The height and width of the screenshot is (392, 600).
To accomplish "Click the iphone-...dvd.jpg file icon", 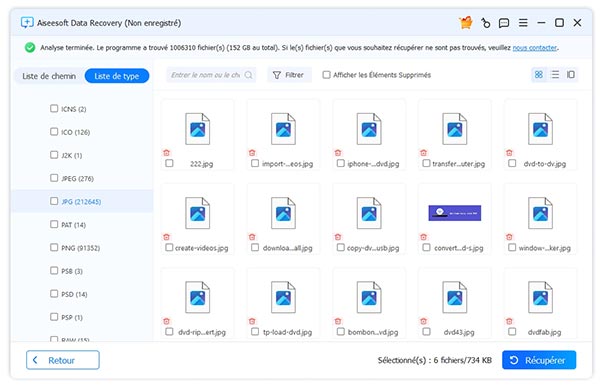I will coord(369,129).
